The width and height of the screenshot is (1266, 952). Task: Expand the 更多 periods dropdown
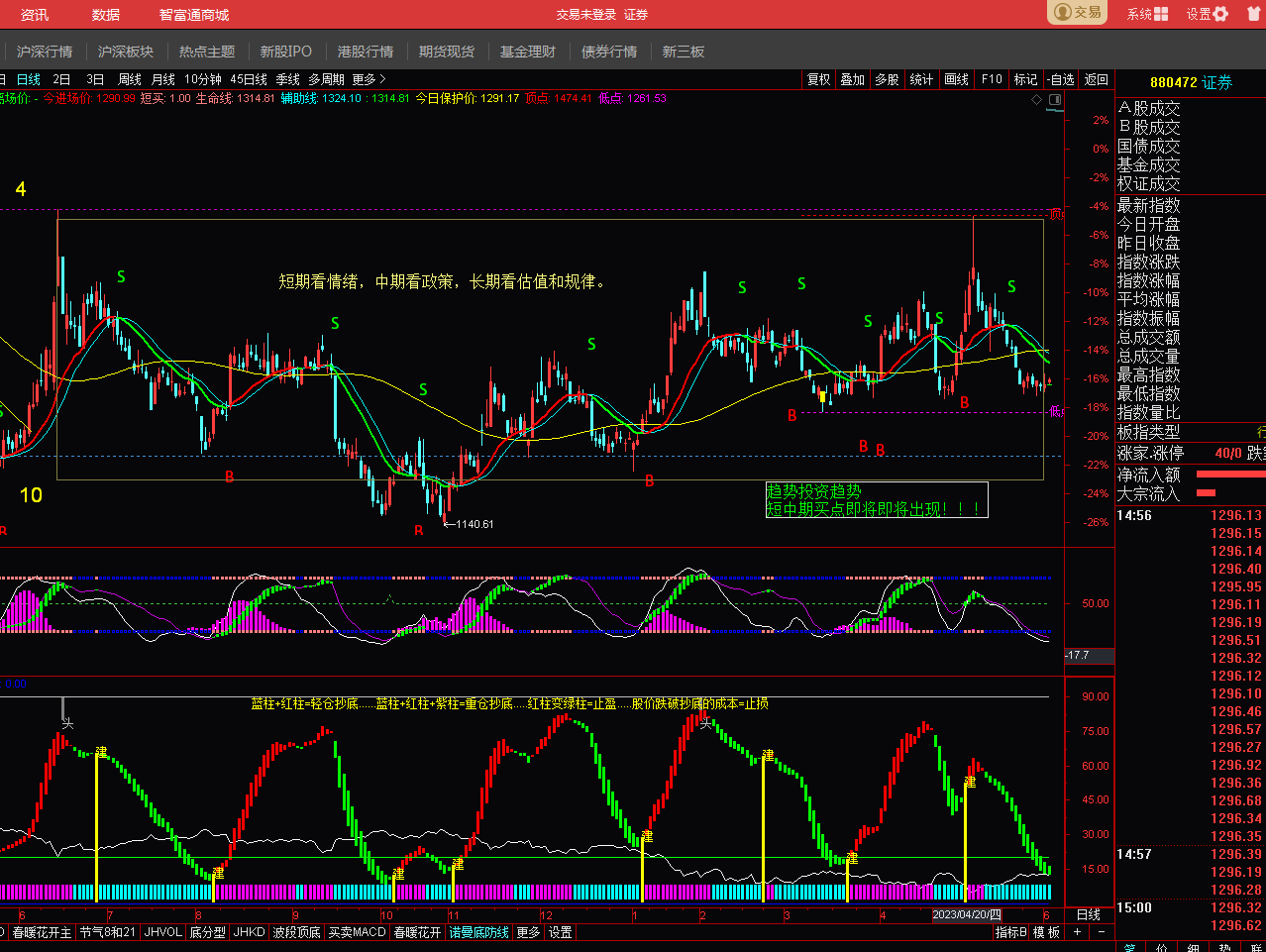point(369,79)
